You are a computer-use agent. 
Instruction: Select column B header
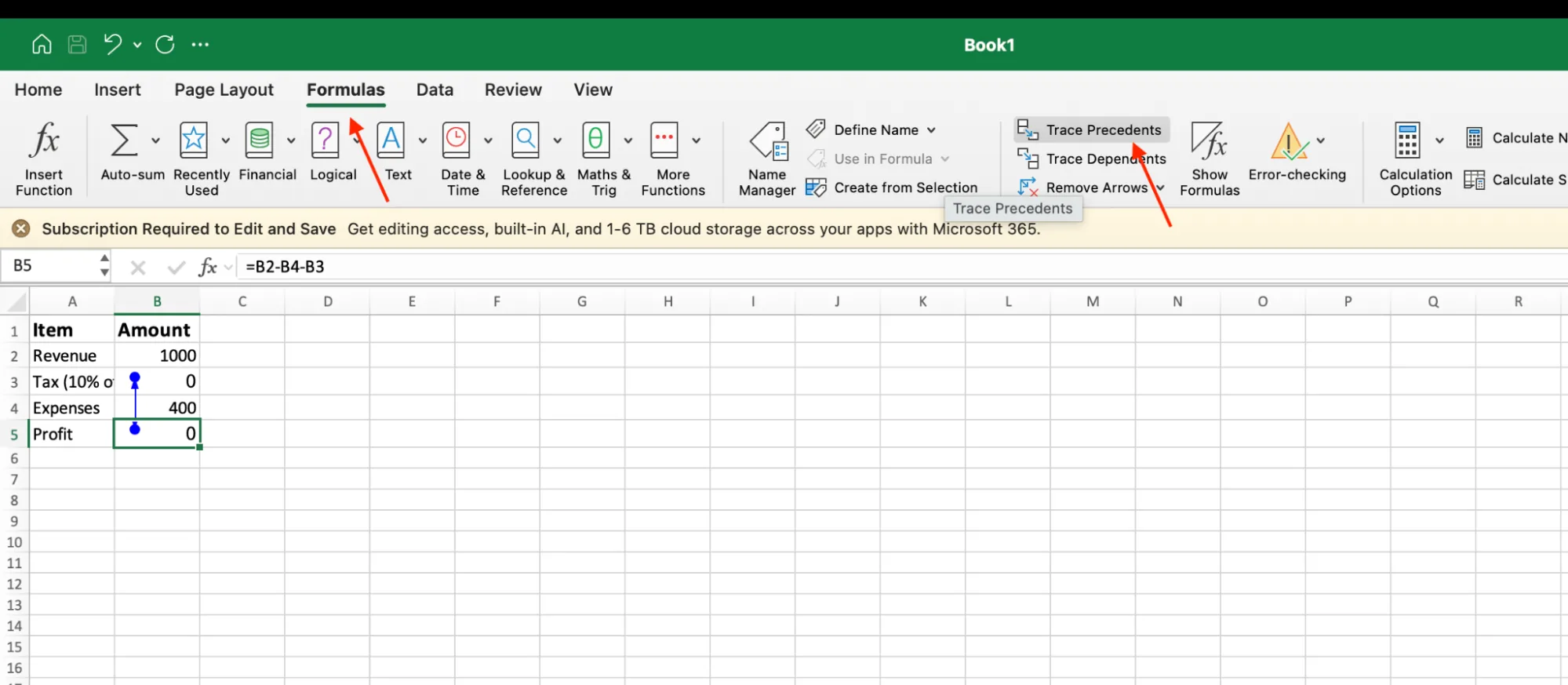[157, 301]
